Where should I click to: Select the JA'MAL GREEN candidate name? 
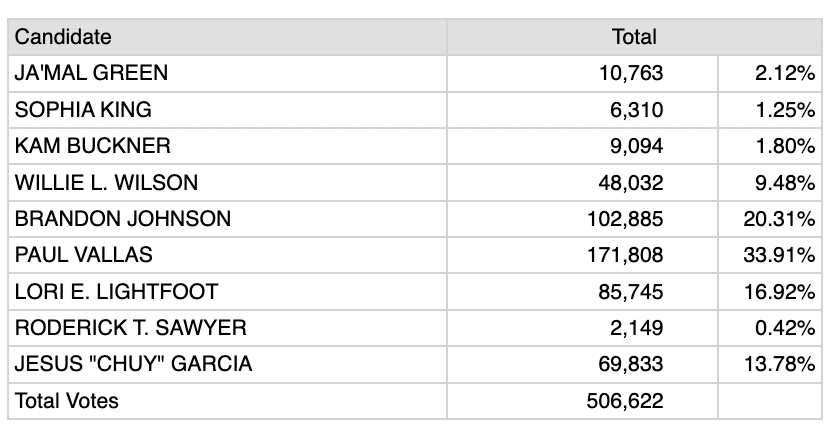pyautogui.click(x=91, y=73)
